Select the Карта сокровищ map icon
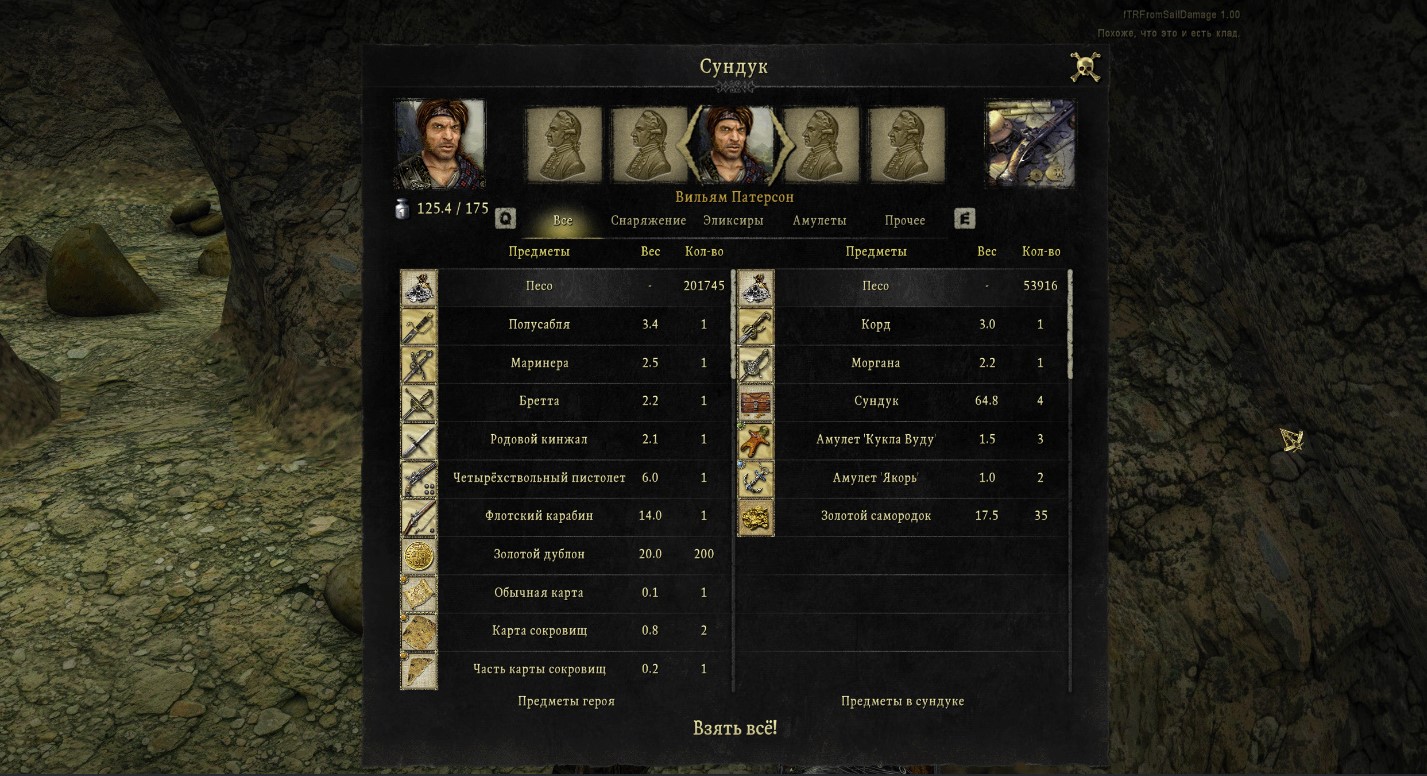 pos(418,632)
